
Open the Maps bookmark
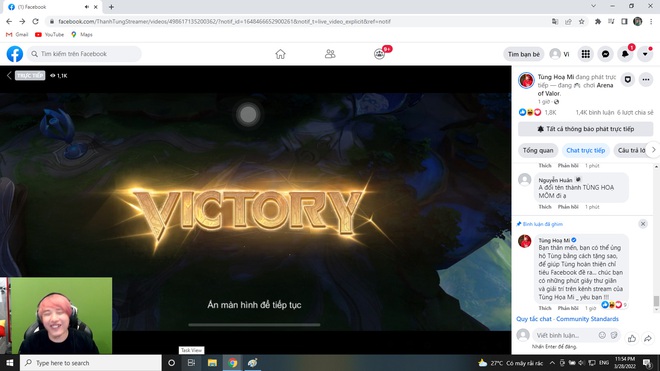[x=82, y=35]
